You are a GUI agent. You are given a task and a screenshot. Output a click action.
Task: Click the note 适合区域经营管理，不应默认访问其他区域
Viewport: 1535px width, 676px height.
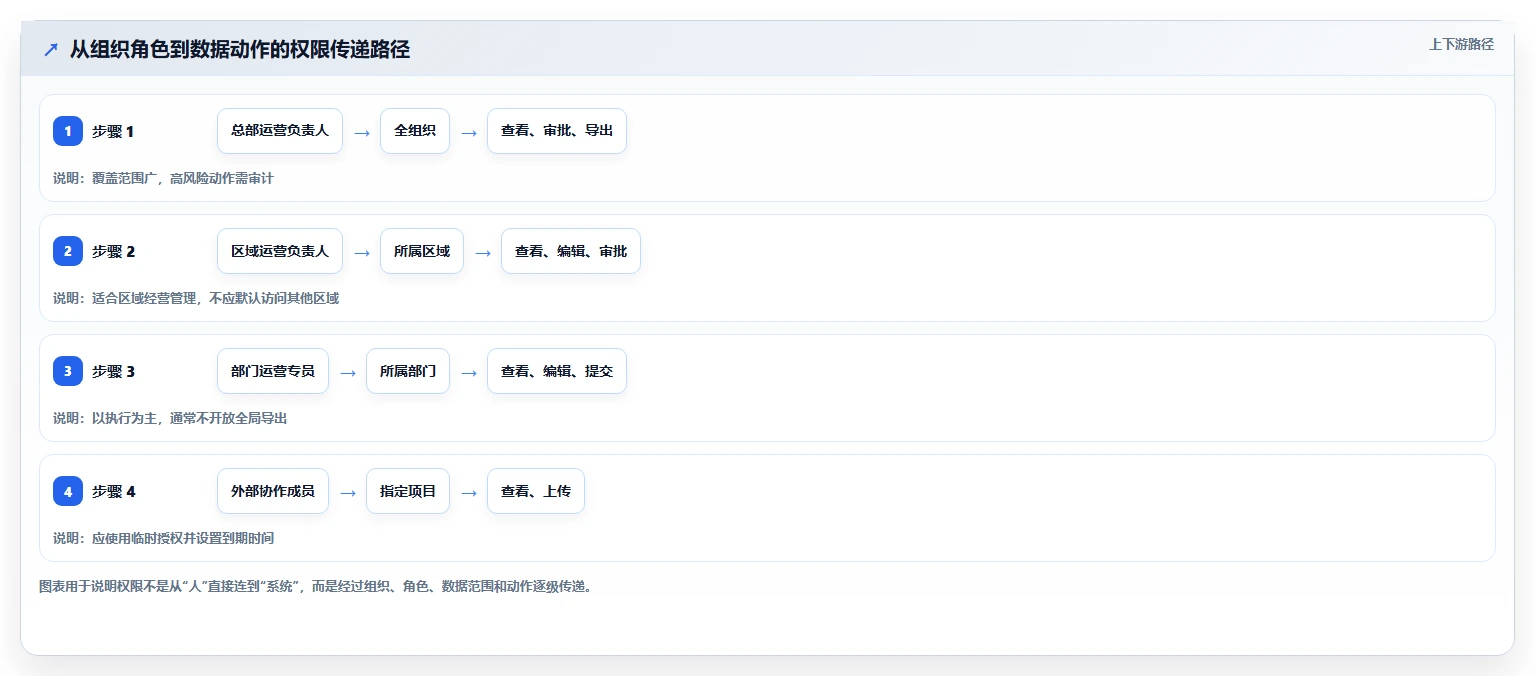click(215, 298)
